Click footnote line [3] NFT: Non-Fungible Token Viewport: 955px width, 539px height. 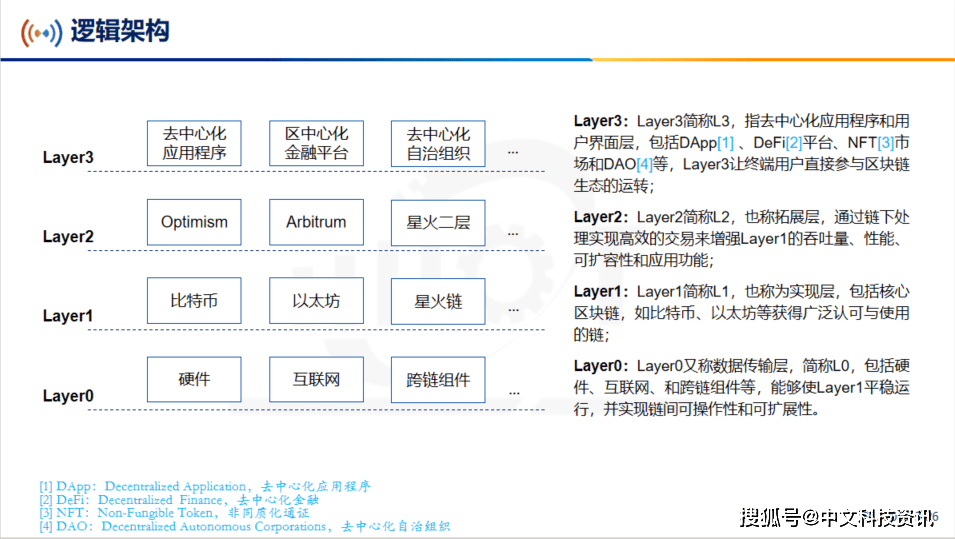coord(174,513)
